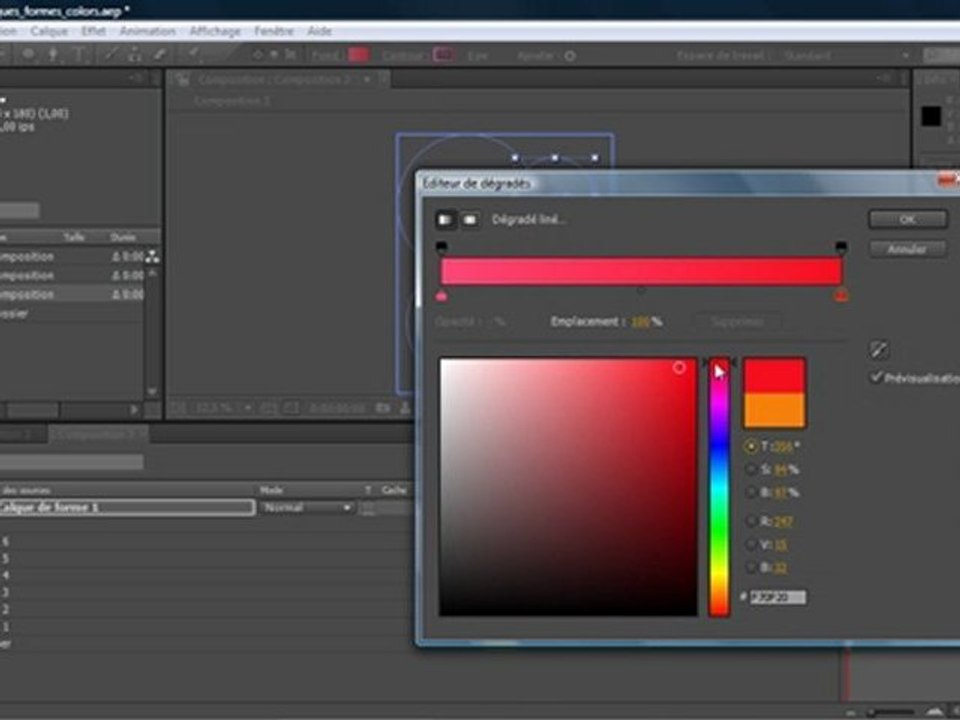Screen dimensions: 960x720
Task: Select the blue channel radio button
Action: (x=751, y=568)
